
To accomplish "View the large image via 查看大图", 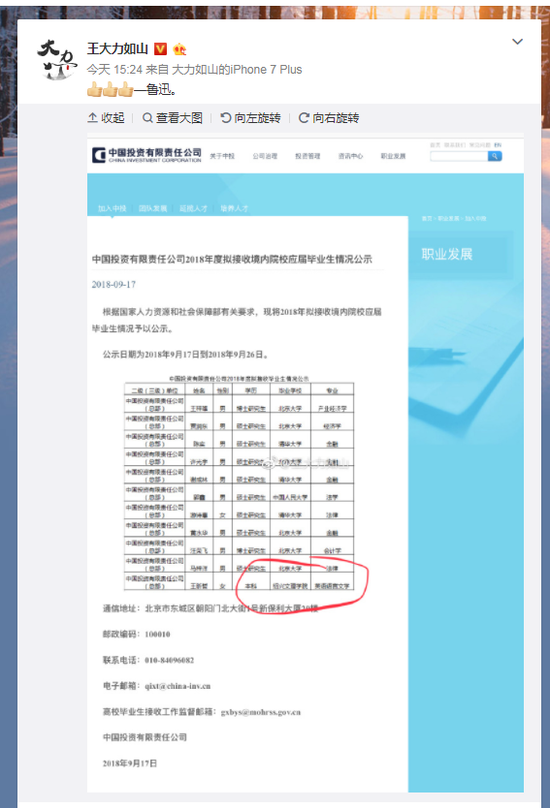I will pos(172,118).
